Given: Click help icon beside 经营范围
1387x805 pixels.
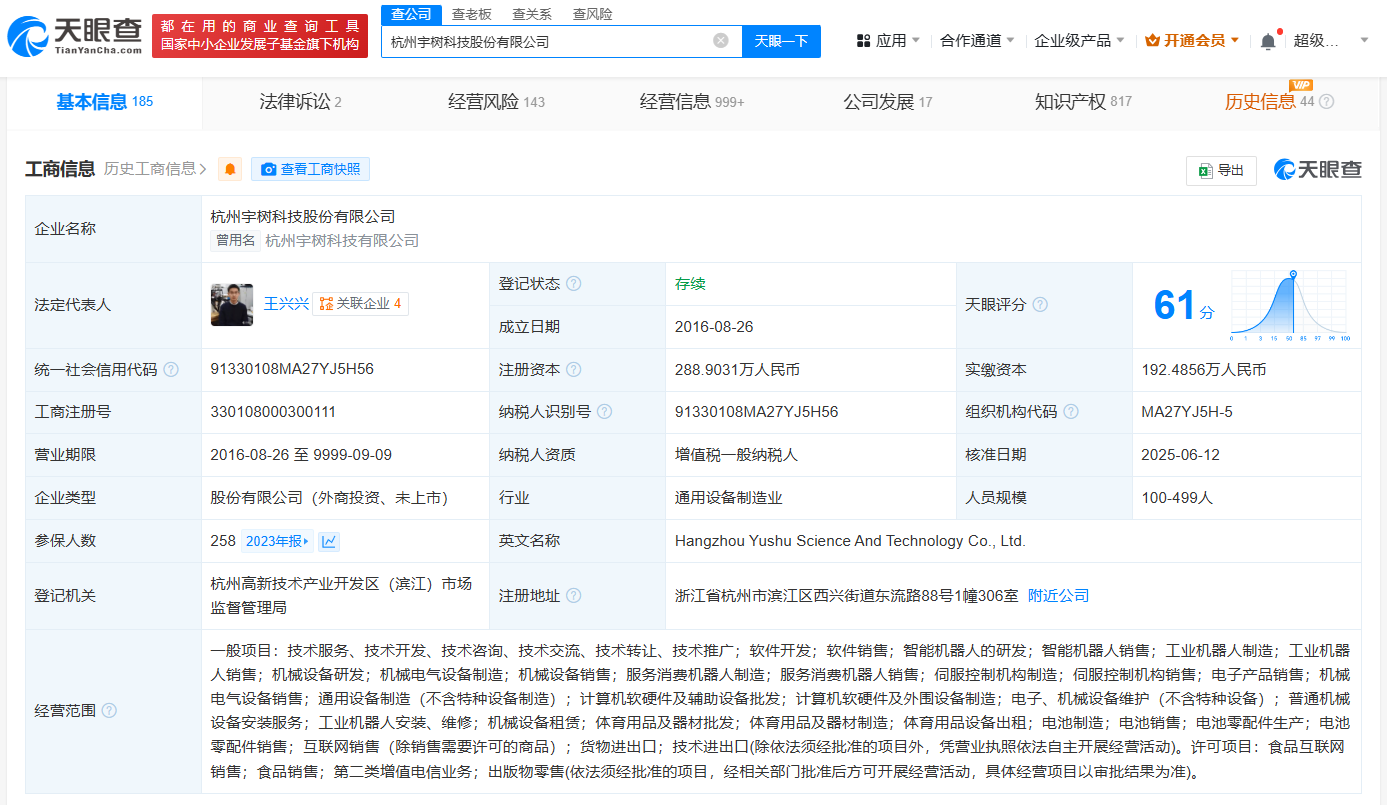Looking at the screenshot, I should [x=109, y=711].
